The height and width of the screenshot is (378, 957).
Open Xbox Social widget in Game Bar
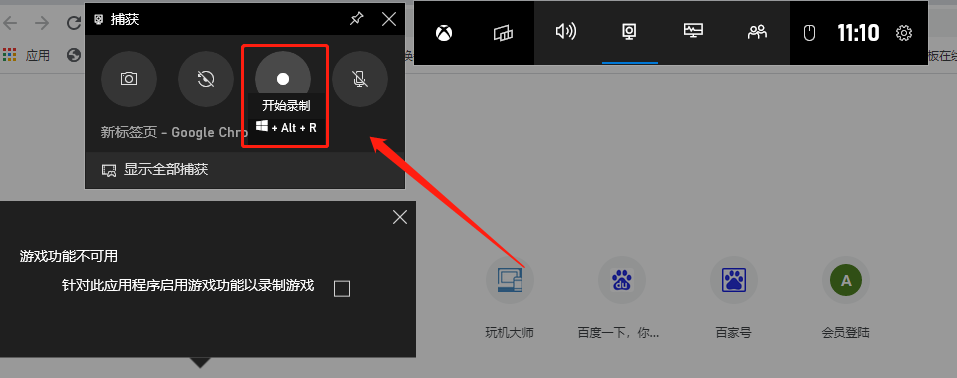pyautogui.click(x=757, y=32)
